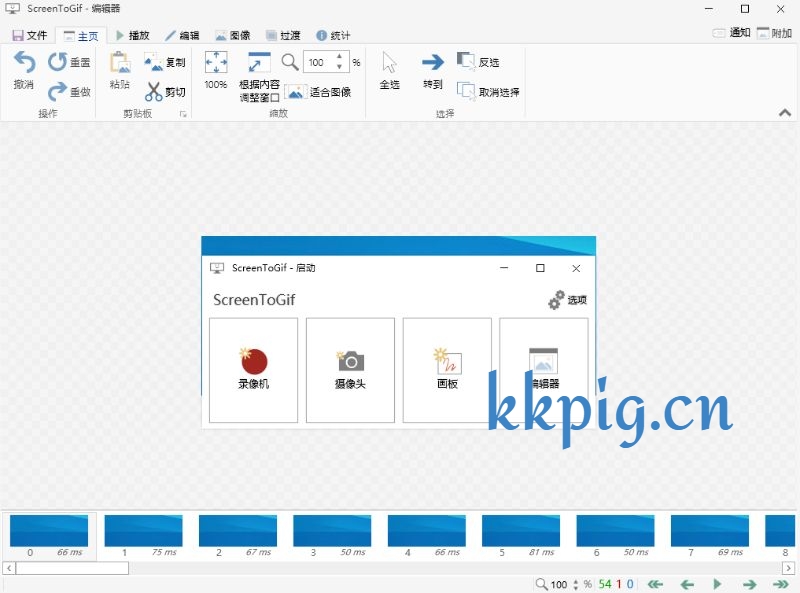Clear selection with 取消选择
This screenshot has height=593, width=800.
(x=488, y=92)
